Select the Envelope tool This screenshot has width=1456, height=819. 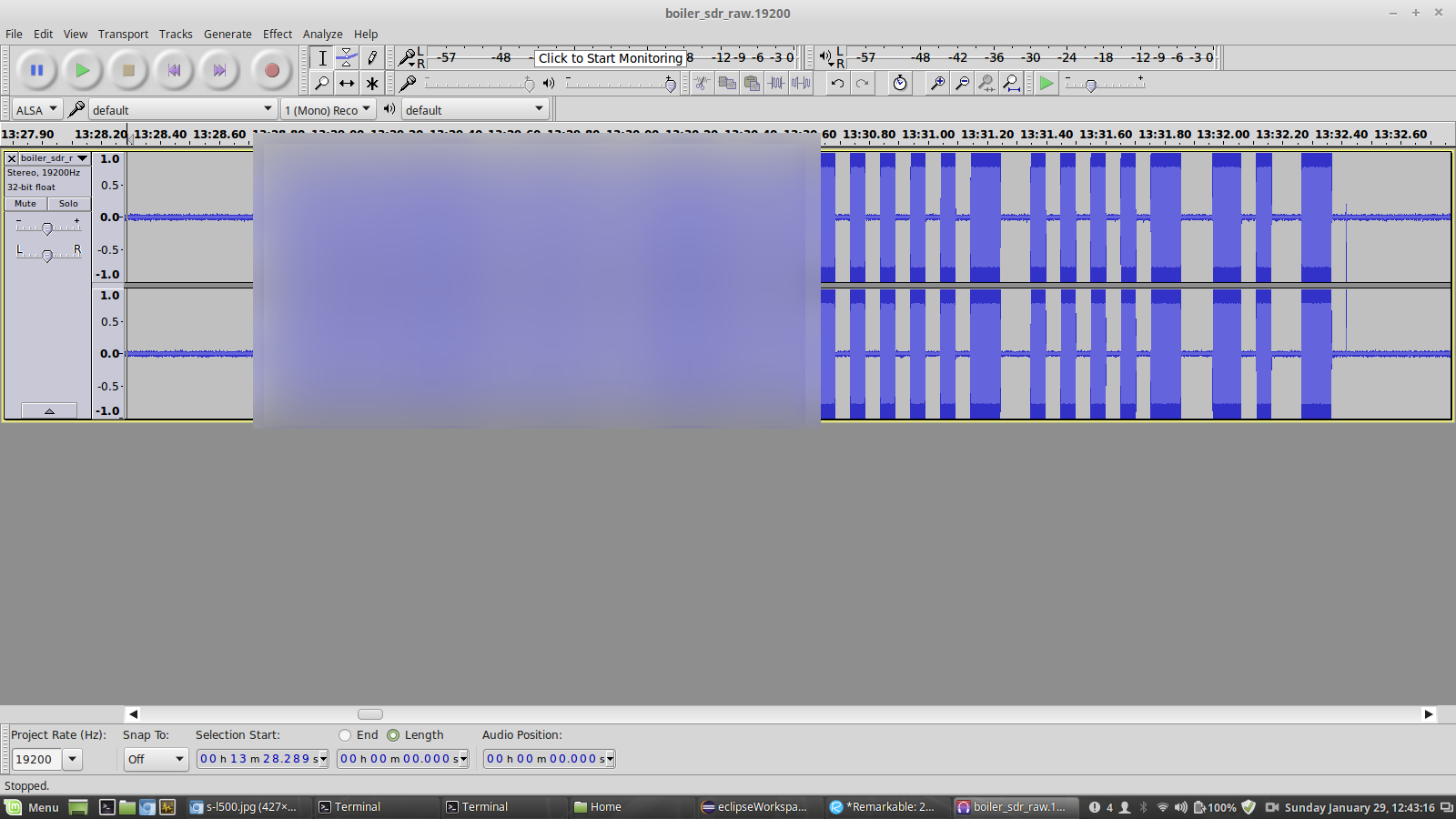[x=347, y=58]
